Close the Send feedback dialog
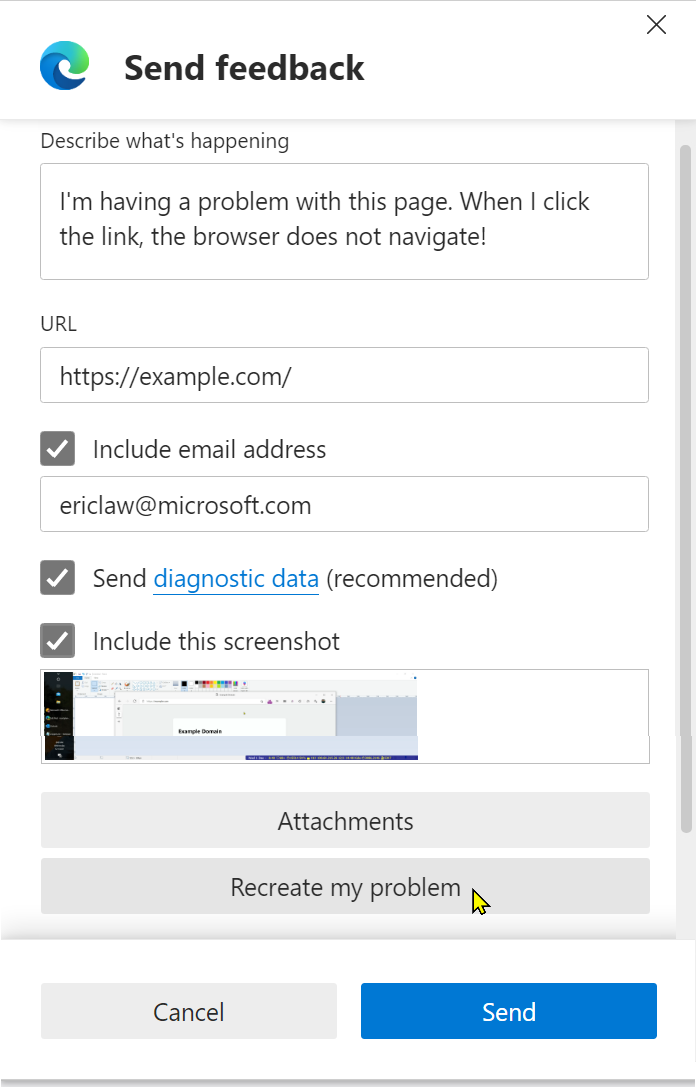 tap(656, 25)
